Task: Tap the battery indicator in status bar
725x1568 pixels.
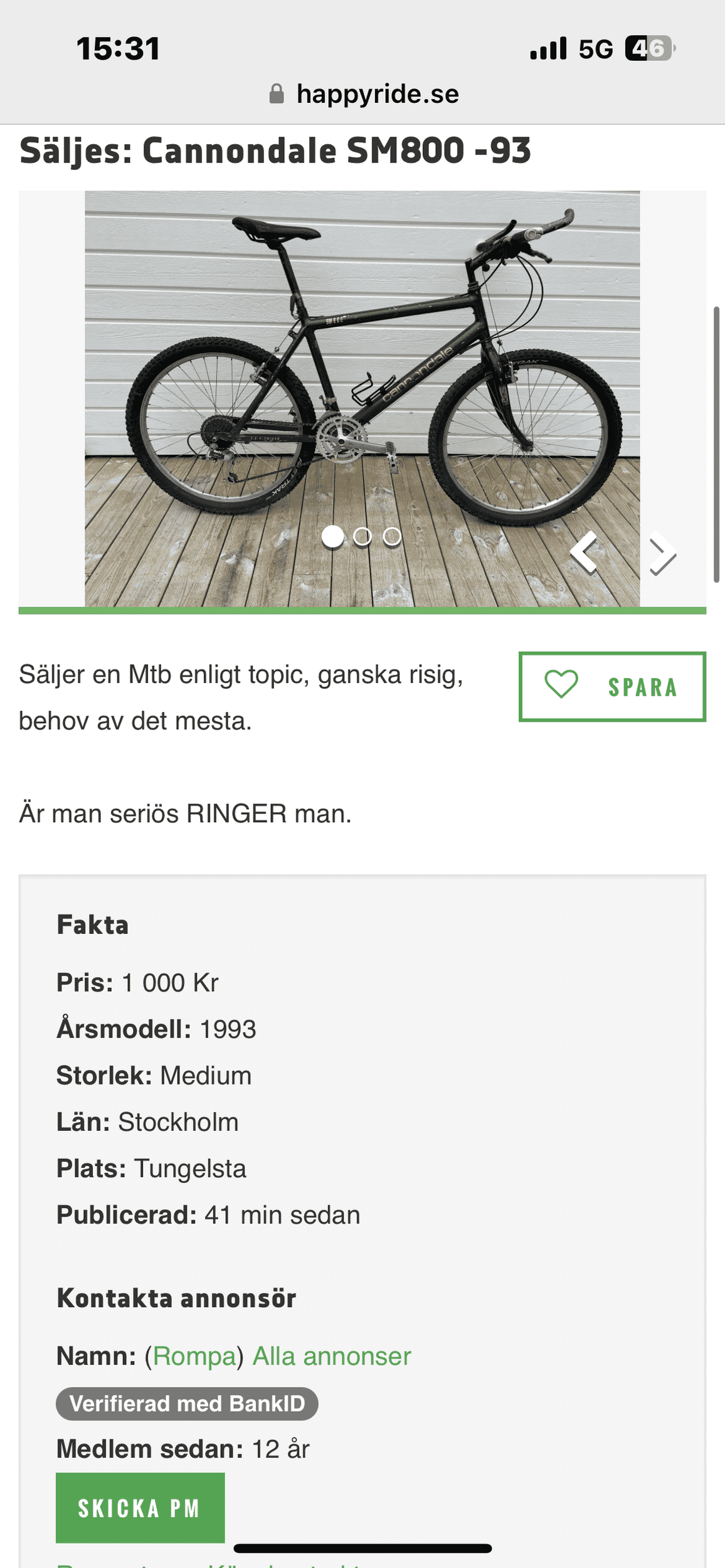Action: click(x=649, y=49)
